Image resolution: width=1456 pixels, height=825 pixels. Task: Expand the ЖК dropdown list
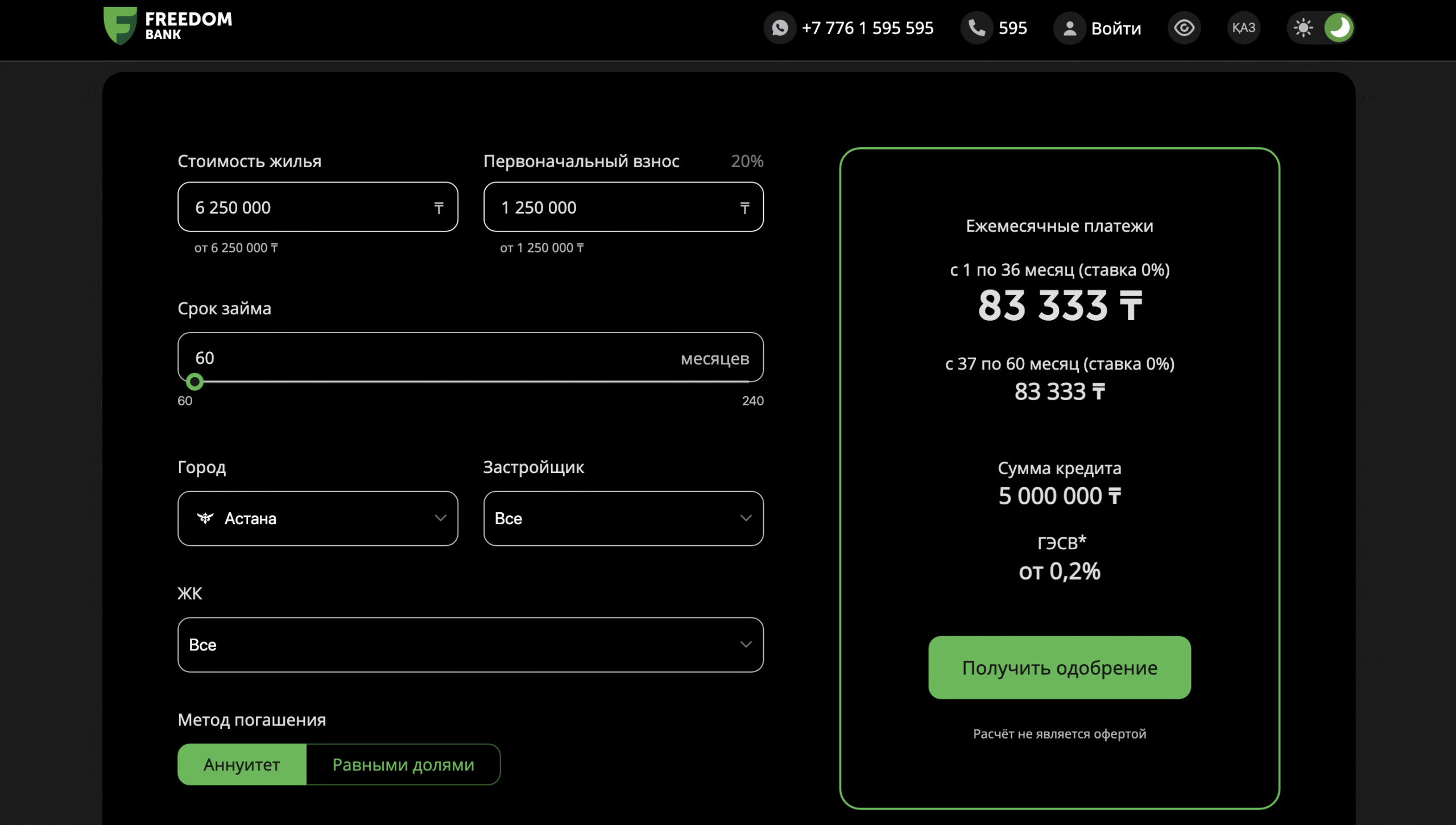click(470, 644)
